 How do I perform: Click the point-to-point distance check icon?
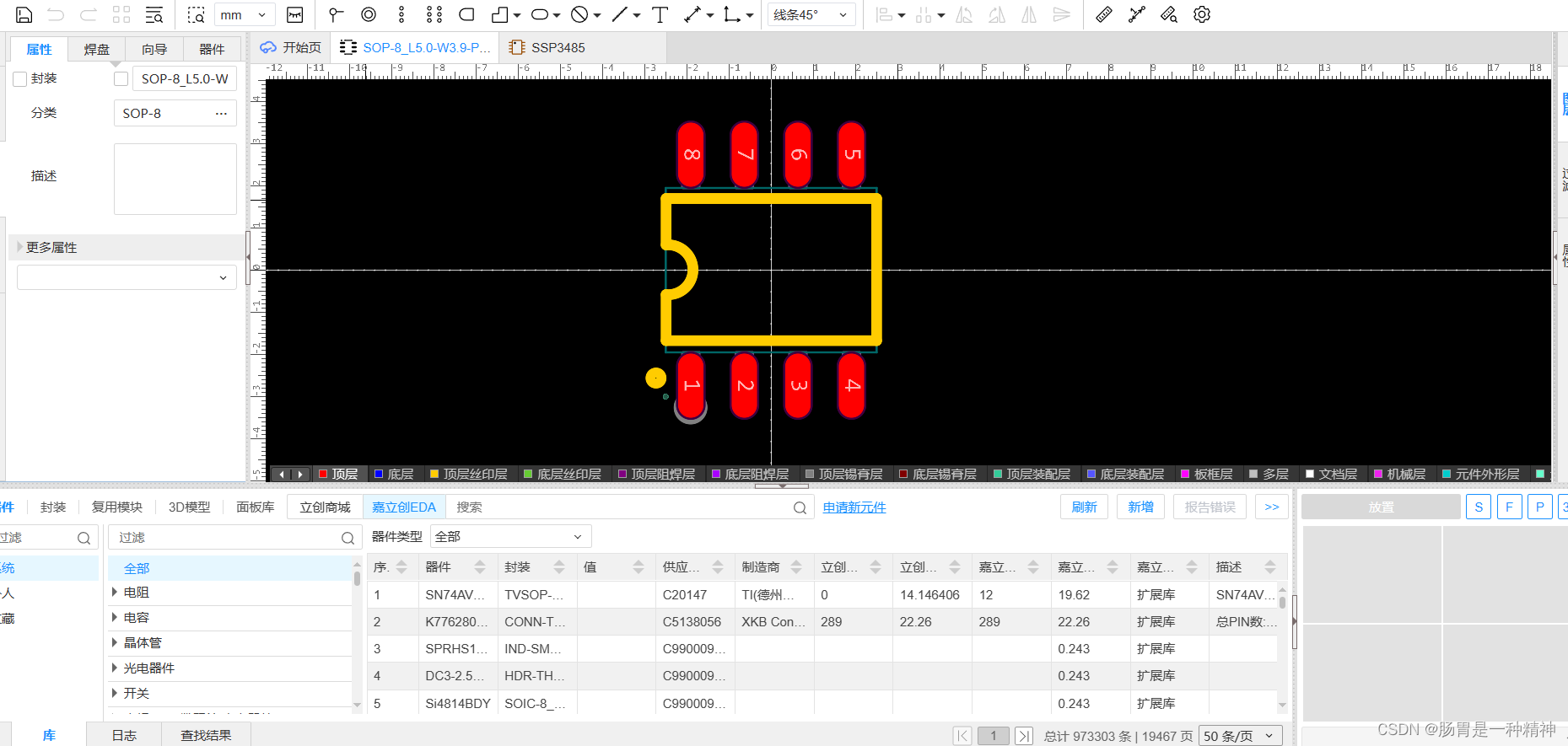point(1136,14)
